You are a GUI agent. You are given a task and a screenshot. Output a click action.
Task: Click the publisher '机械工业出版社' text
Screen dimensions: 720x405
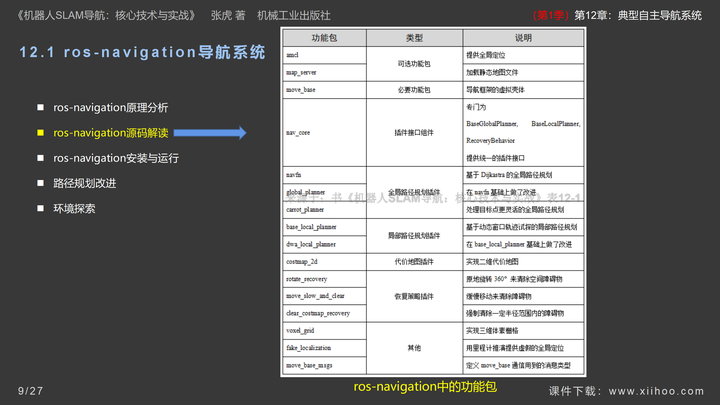pos(294,16)
